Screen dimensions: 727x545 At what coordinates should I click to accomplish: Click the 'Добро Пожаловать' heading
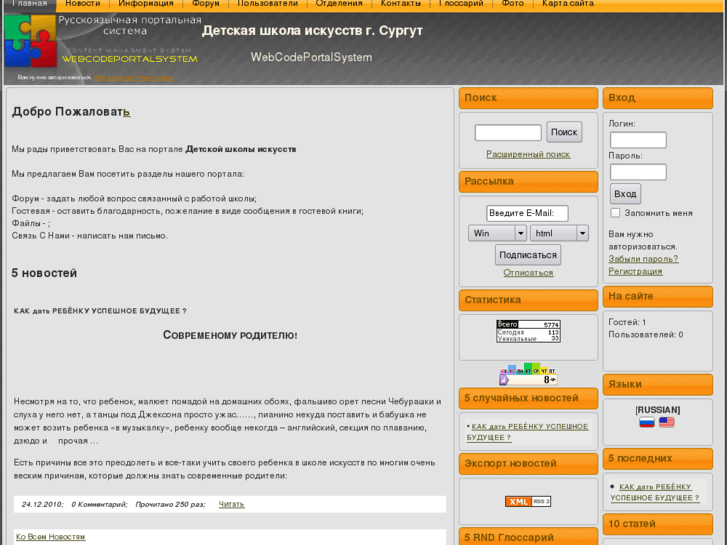click(71, 112)
